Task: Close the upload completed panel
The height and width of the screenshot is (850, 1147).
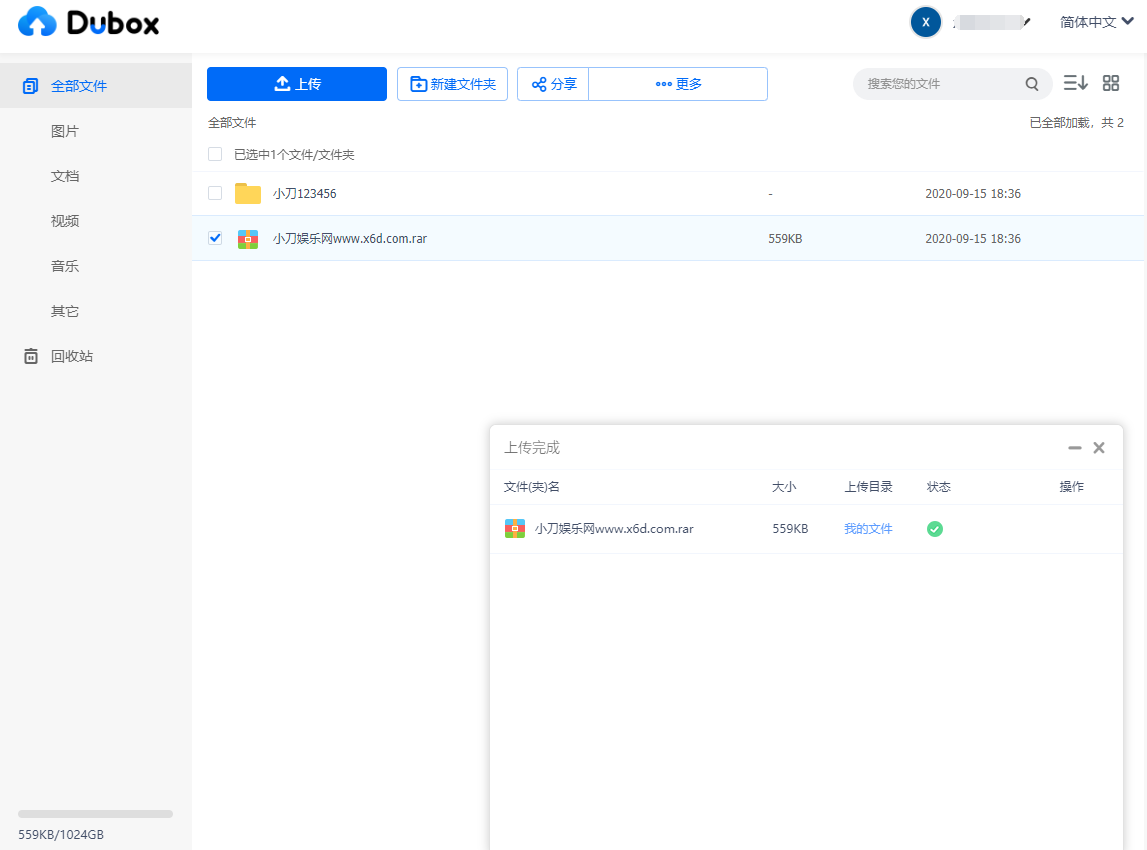Action: click(1099, 448)
